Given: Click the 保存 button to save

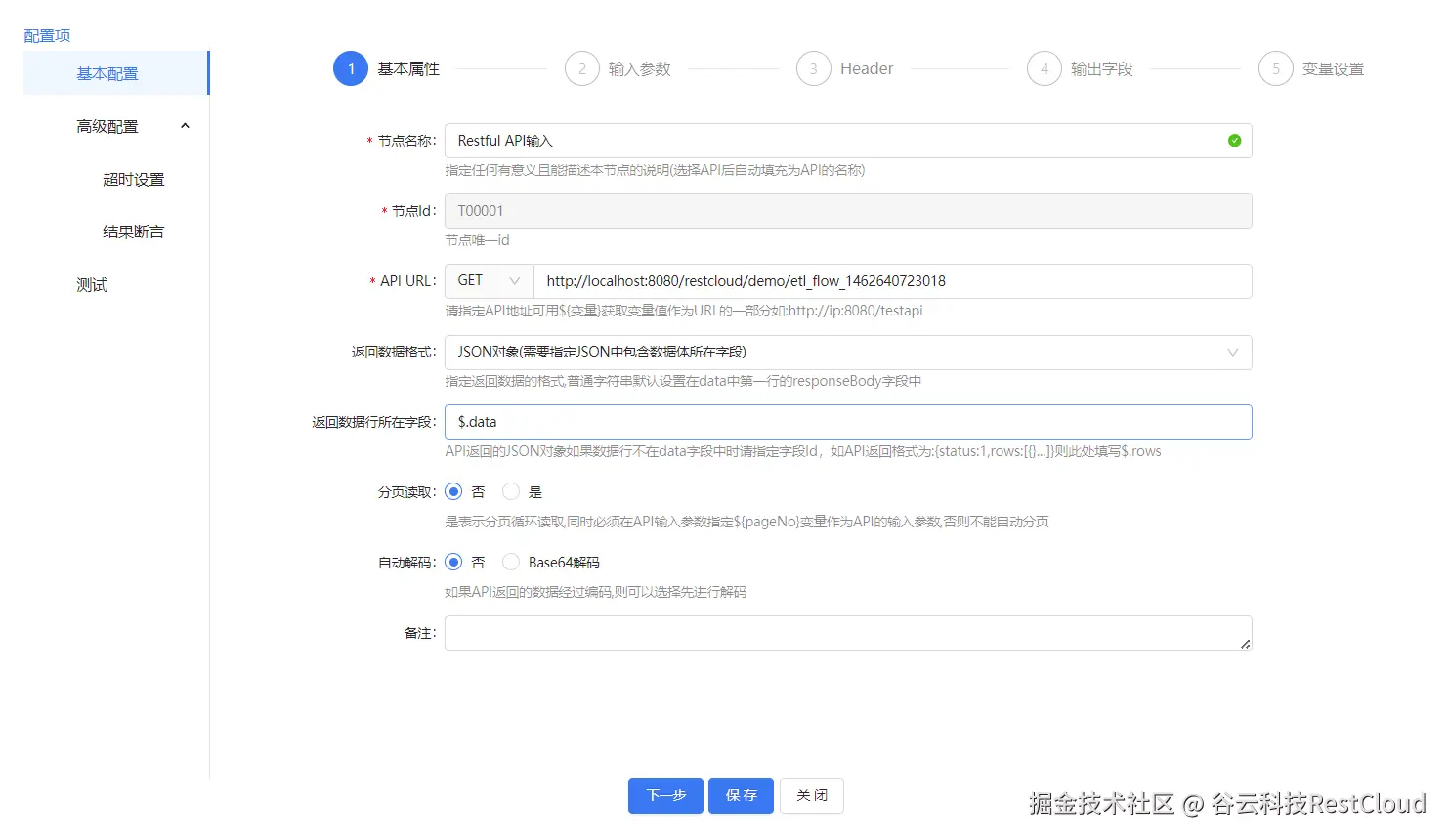Looking at the screenshot, I should coord(741,796).
